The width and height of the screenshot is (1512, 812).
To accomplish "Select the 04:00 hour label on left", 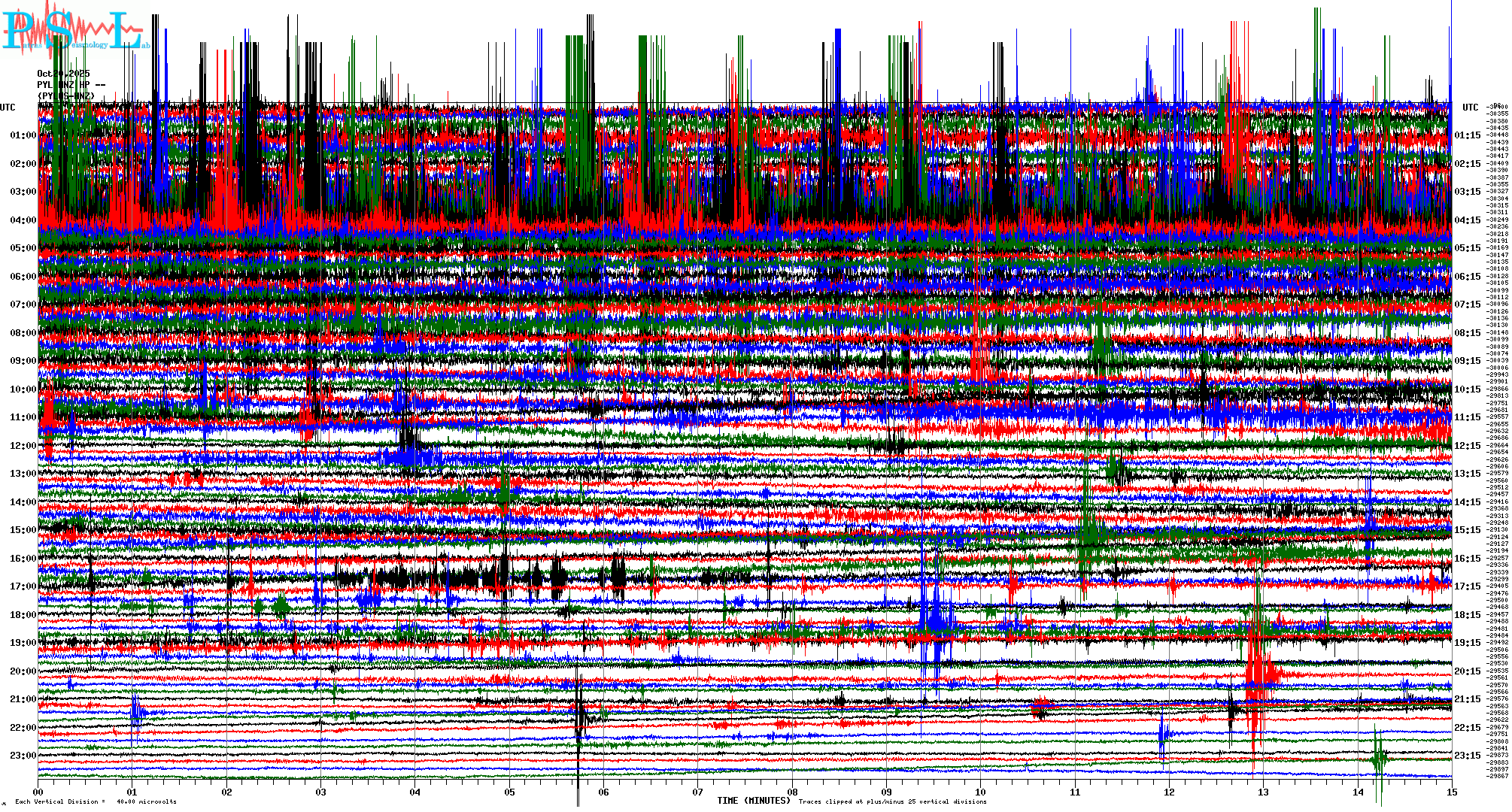I will (23, 220).
